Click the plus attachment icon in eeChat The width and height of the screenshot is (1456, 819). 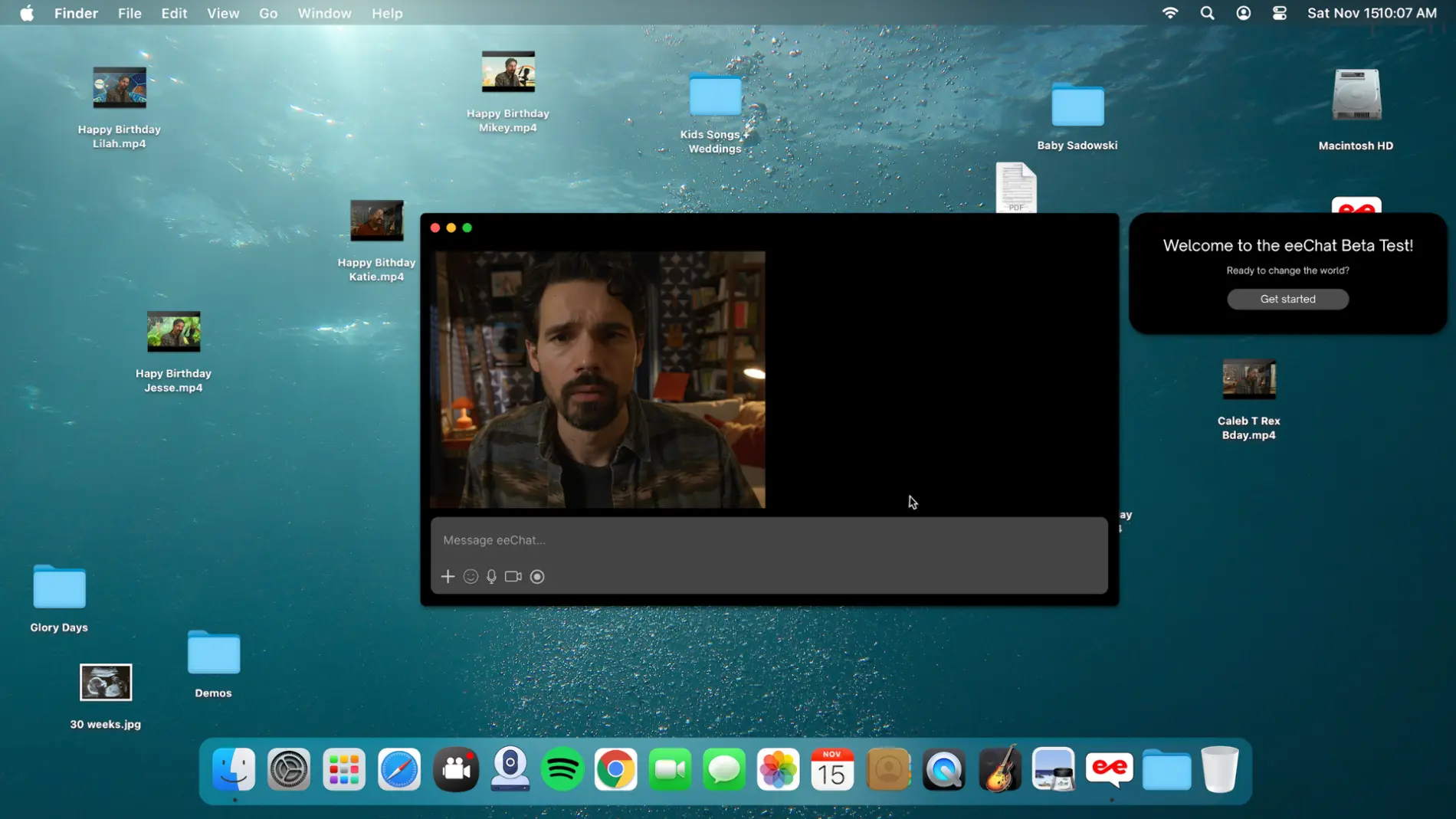click(448, 576)
